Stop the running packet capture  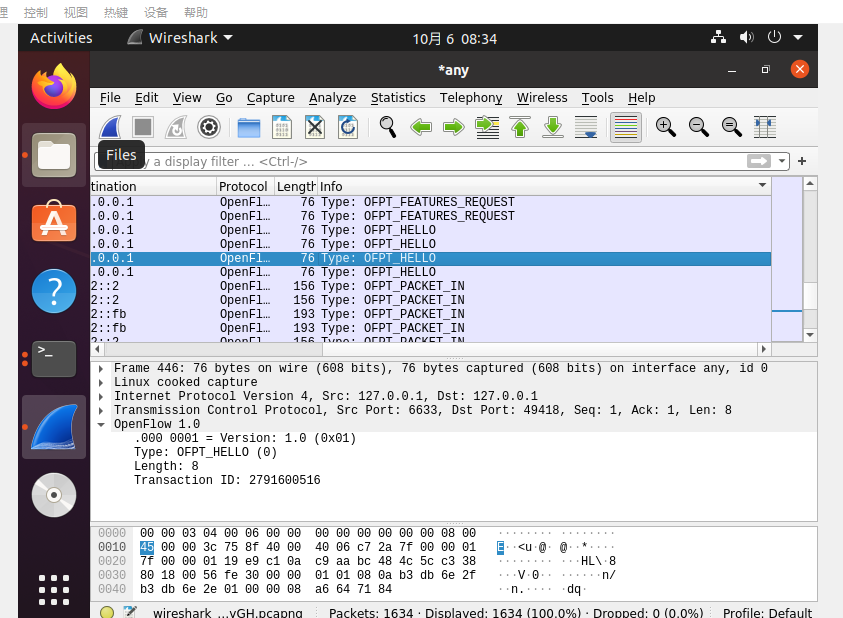143,127
